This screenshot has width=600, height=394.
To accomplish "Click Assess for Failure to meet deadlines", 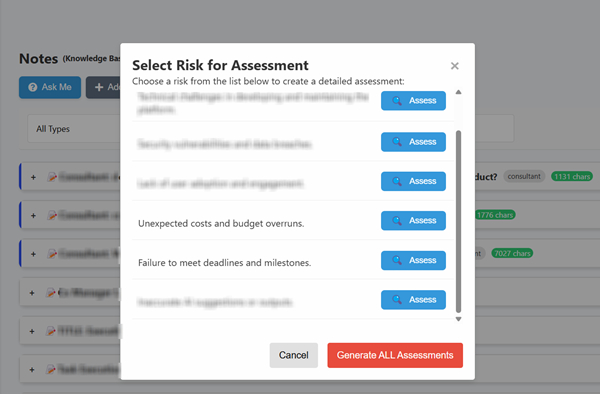I will (413, 260).
